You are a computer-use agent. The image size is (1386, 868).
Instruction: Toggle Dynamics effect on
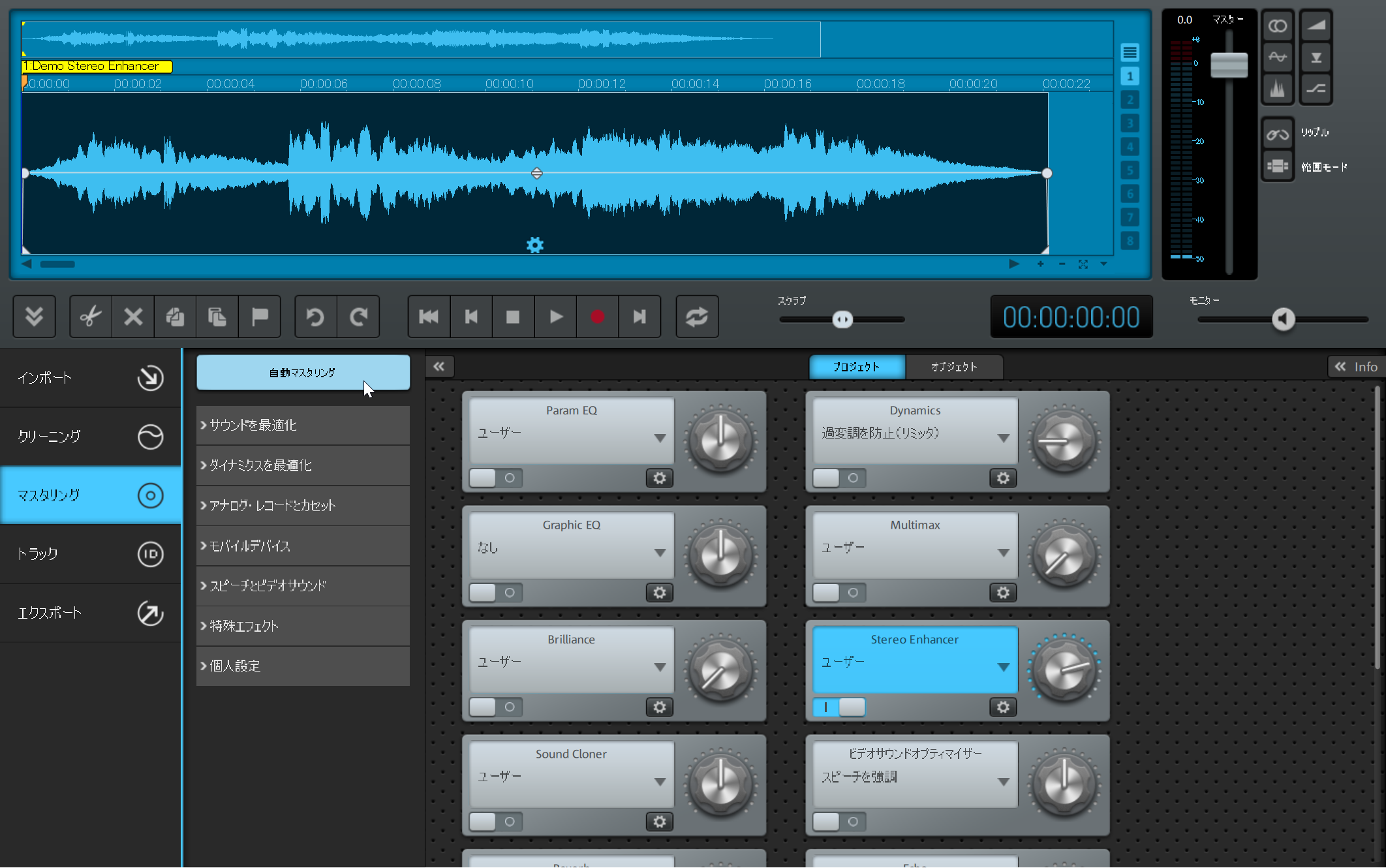839,478
